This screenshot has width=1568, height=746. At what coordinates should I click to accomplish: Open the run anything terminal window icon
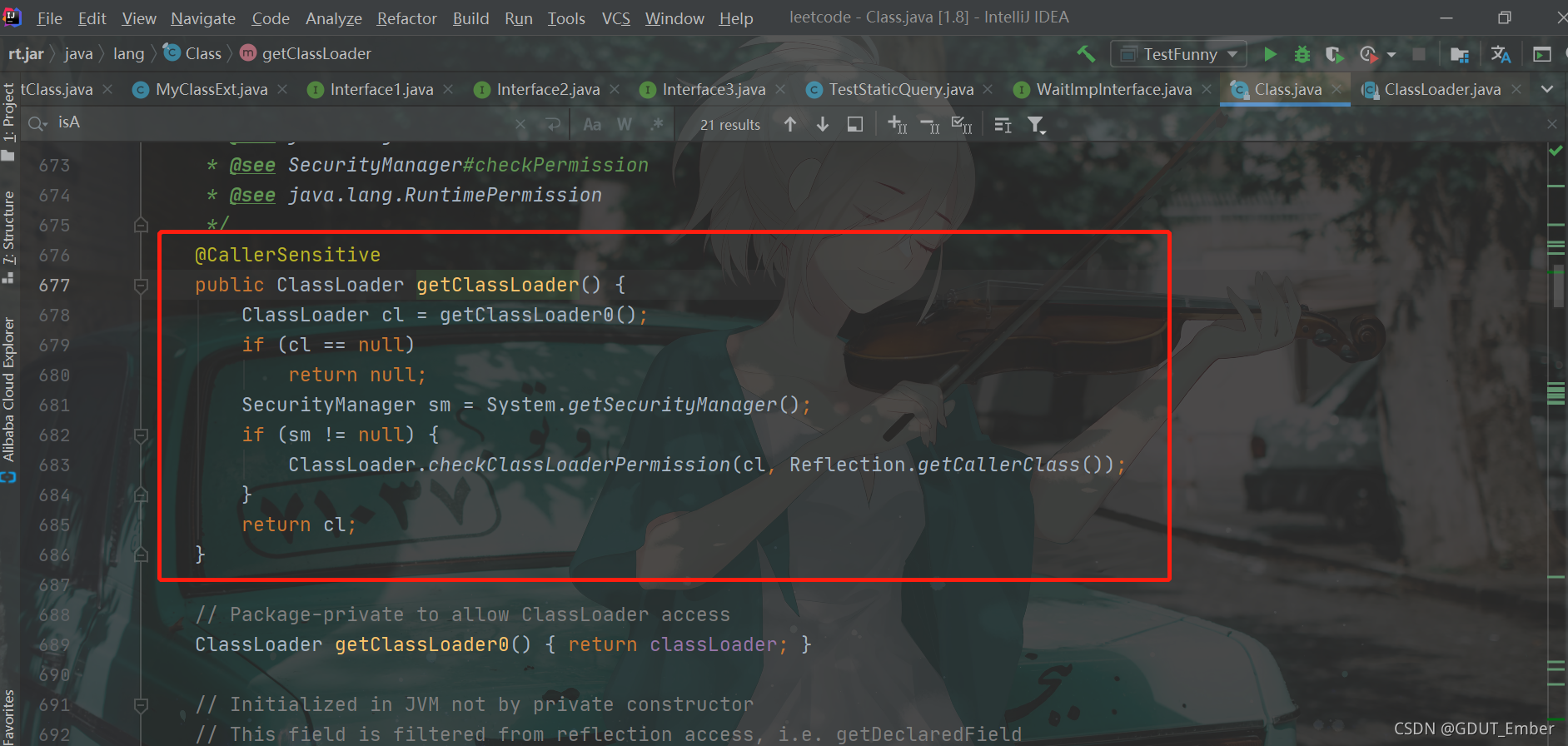(1542, 54)
